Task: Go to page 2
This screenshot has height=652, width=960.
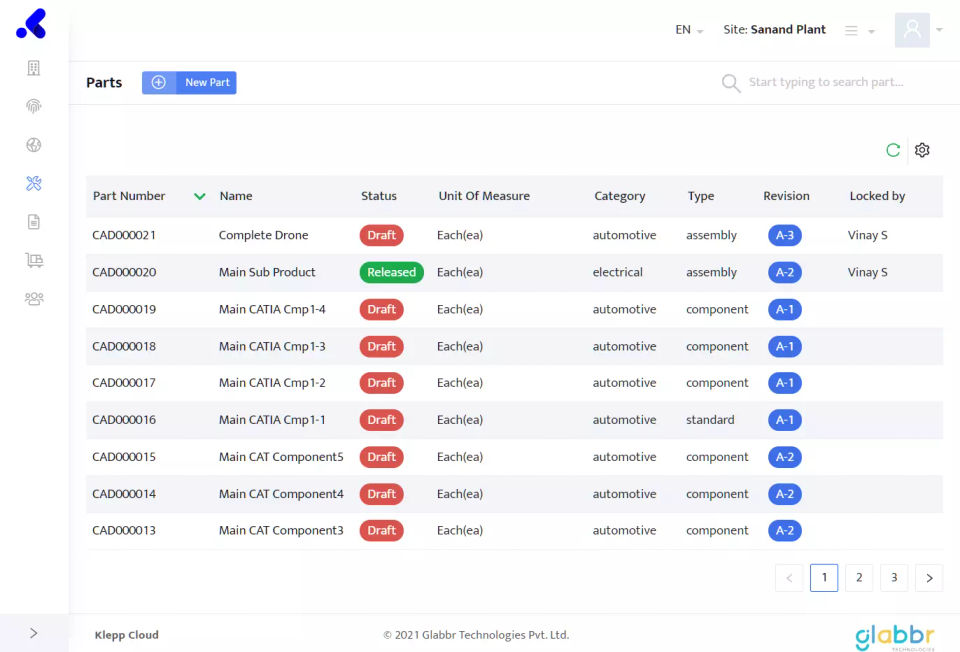Action: 859,578
